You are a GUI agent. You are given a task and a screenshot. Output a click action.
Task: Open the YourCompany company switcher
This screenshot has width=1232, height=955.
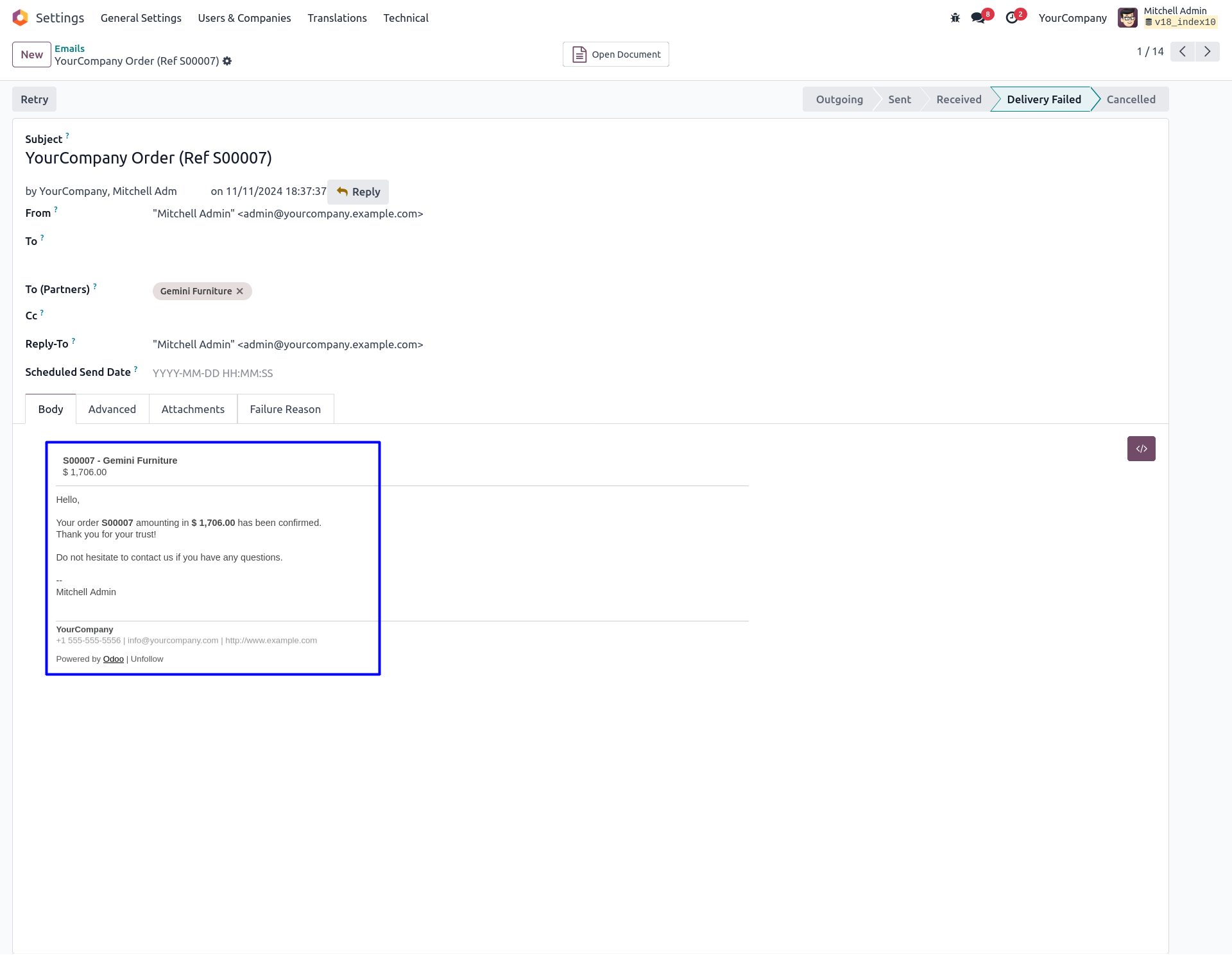coord(1072,18)
